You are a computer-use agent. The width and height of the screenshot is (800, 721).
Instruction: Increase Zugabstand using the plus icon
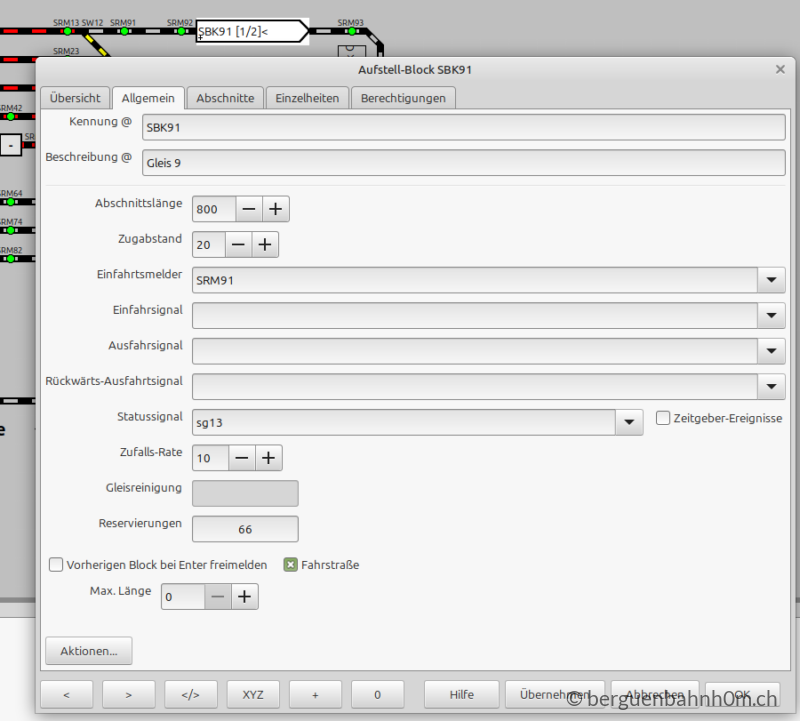(x=265, y=244)
